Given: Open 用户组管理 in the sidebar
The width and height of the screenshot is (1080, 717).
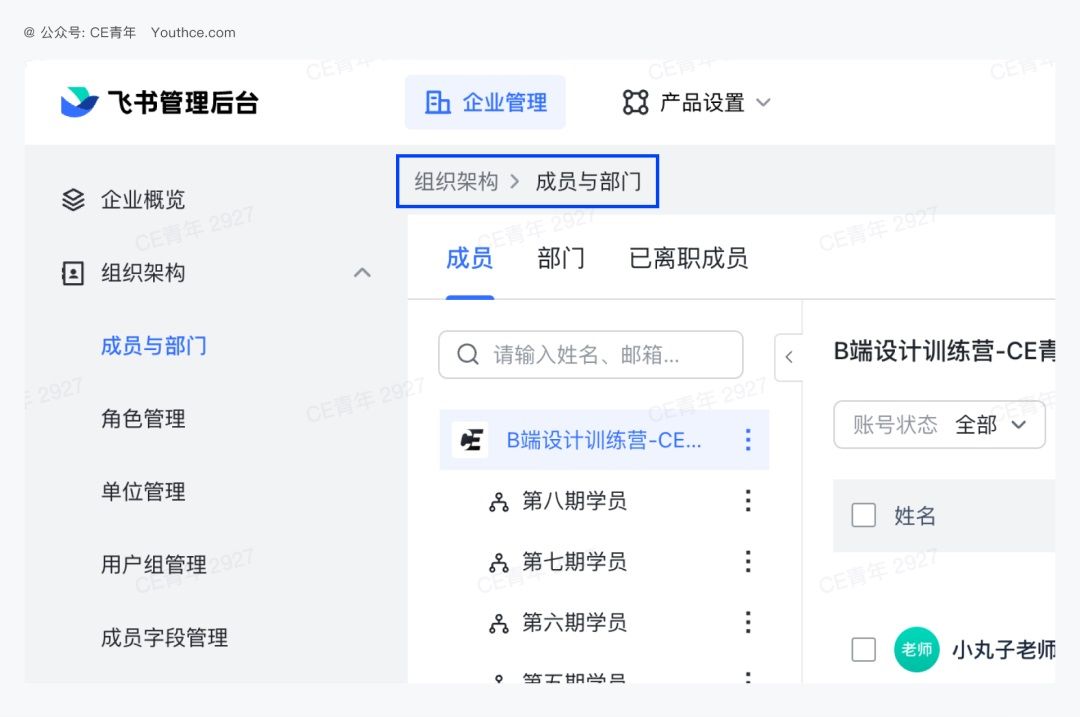Looking at the screenshot, I should click(x=154, y=565).
